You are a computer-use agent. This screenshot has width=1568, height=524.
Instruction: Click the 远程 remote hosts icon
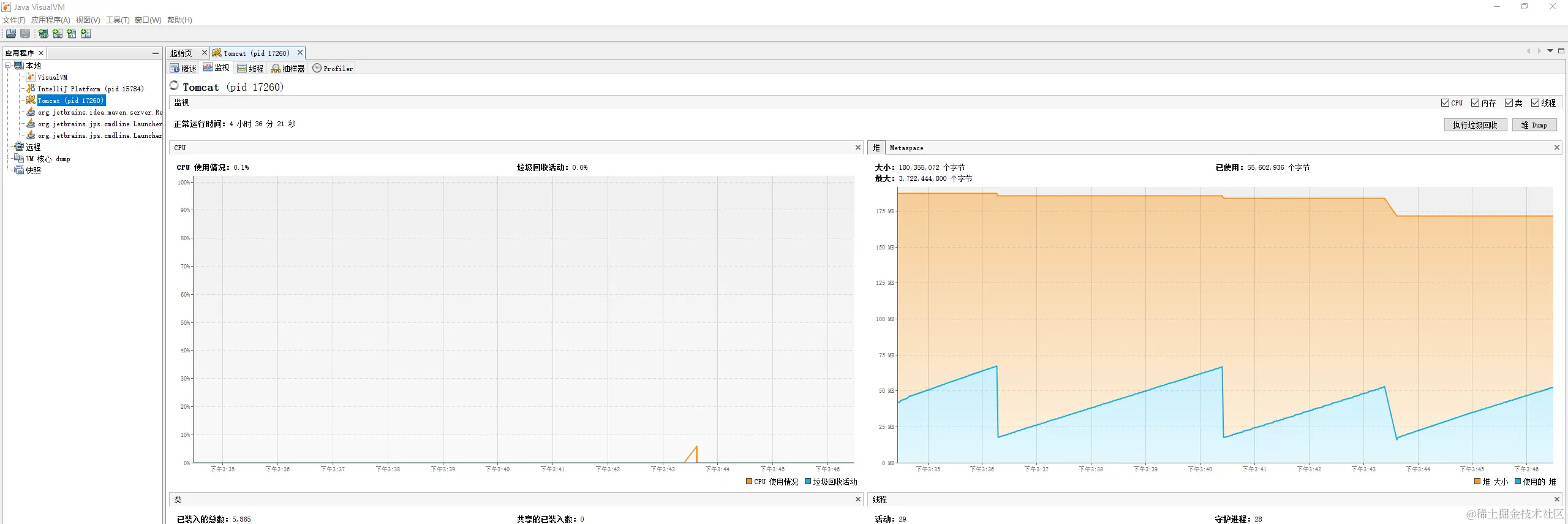tap(19, 147)
